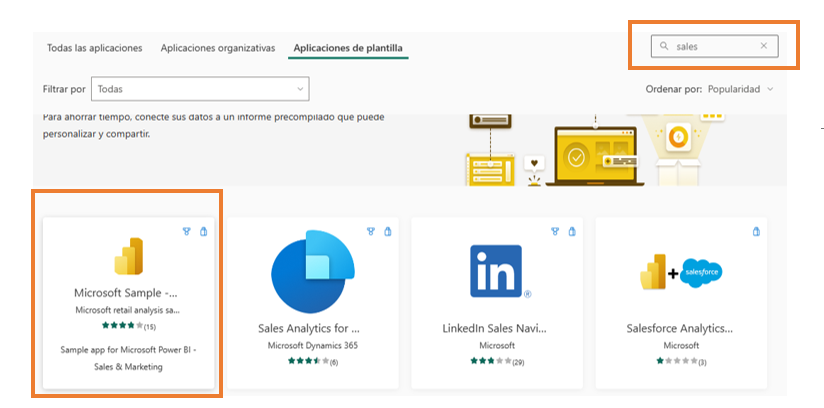824x408 pixels.
Task: Click the Salesforce Analytics logo
Action: [x=682, y=271]
